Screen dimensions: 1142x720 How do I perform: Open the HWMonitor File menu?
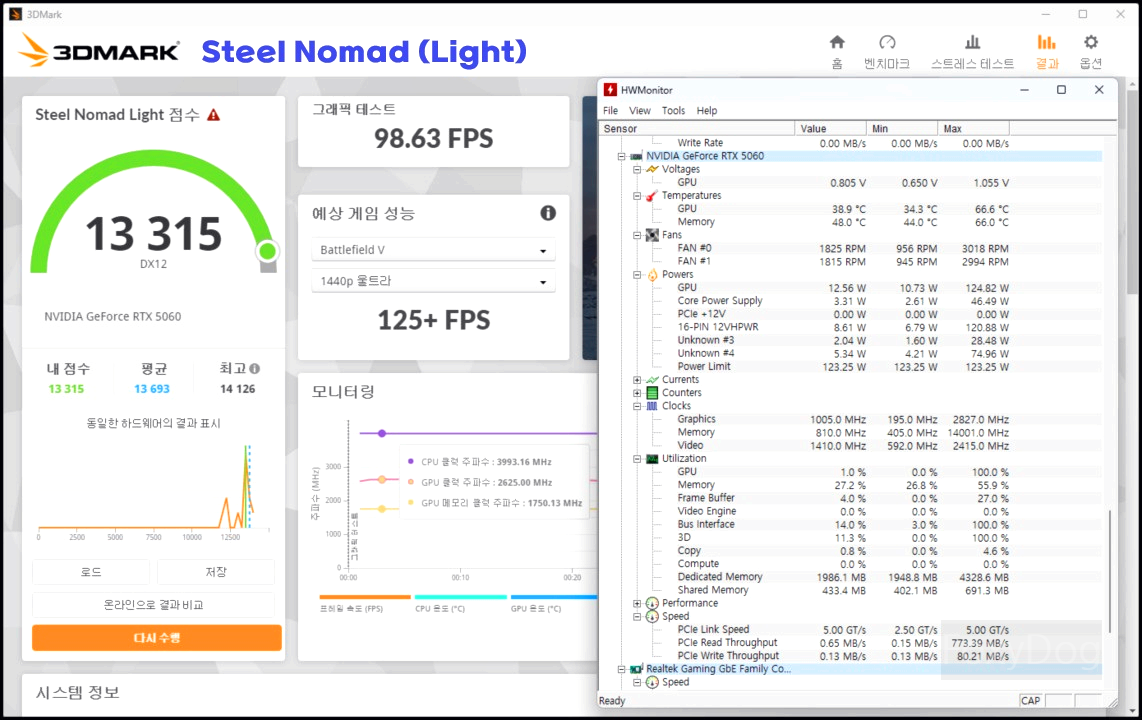tap(610, 111)
